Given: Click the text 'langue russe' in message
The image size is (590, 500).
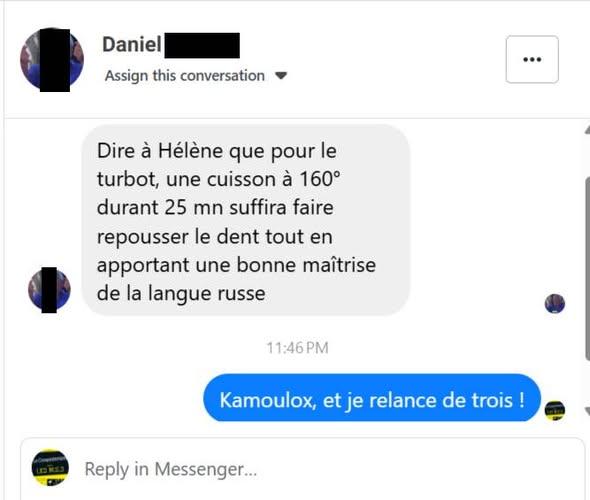Looking at the screenshot, I should pos(207,294).
